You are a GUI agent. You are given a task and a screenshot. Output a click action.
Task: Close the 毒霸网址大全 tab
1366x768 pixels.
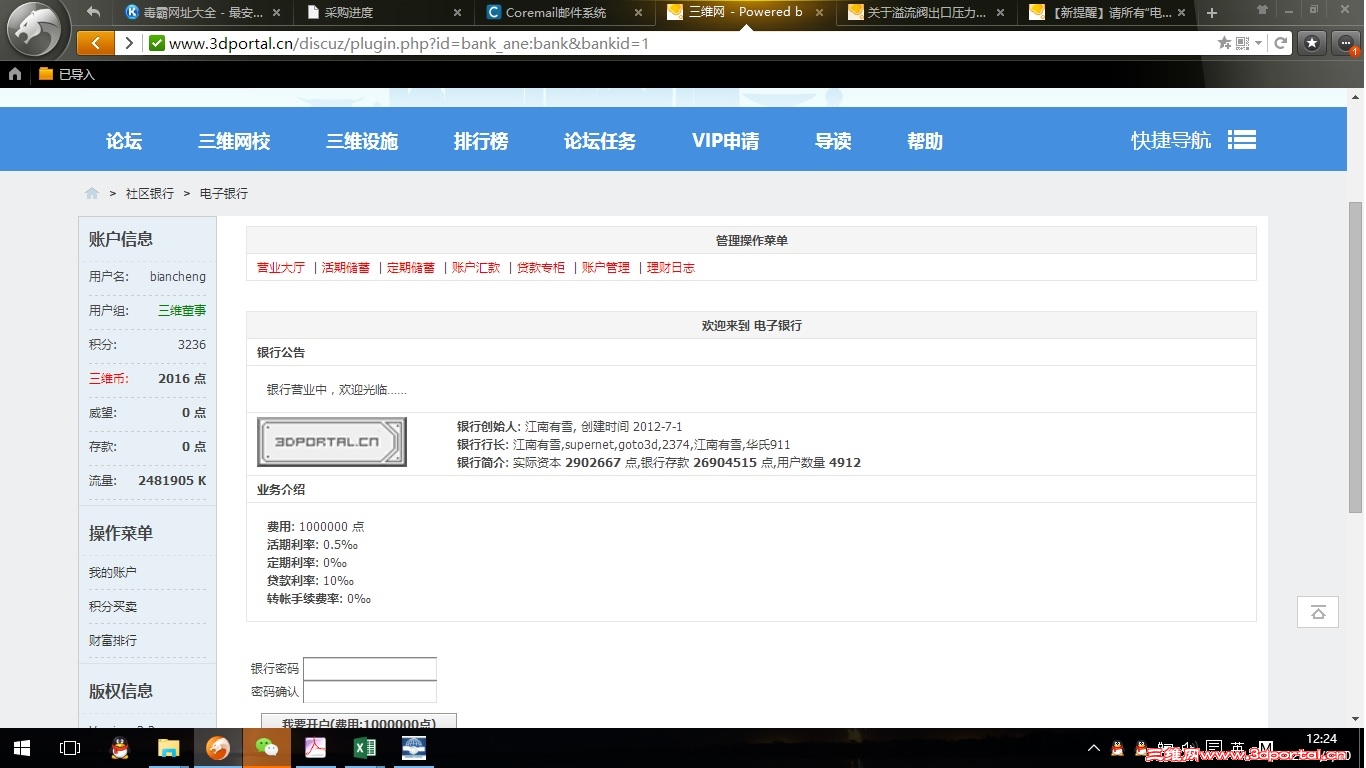(279, 13)
